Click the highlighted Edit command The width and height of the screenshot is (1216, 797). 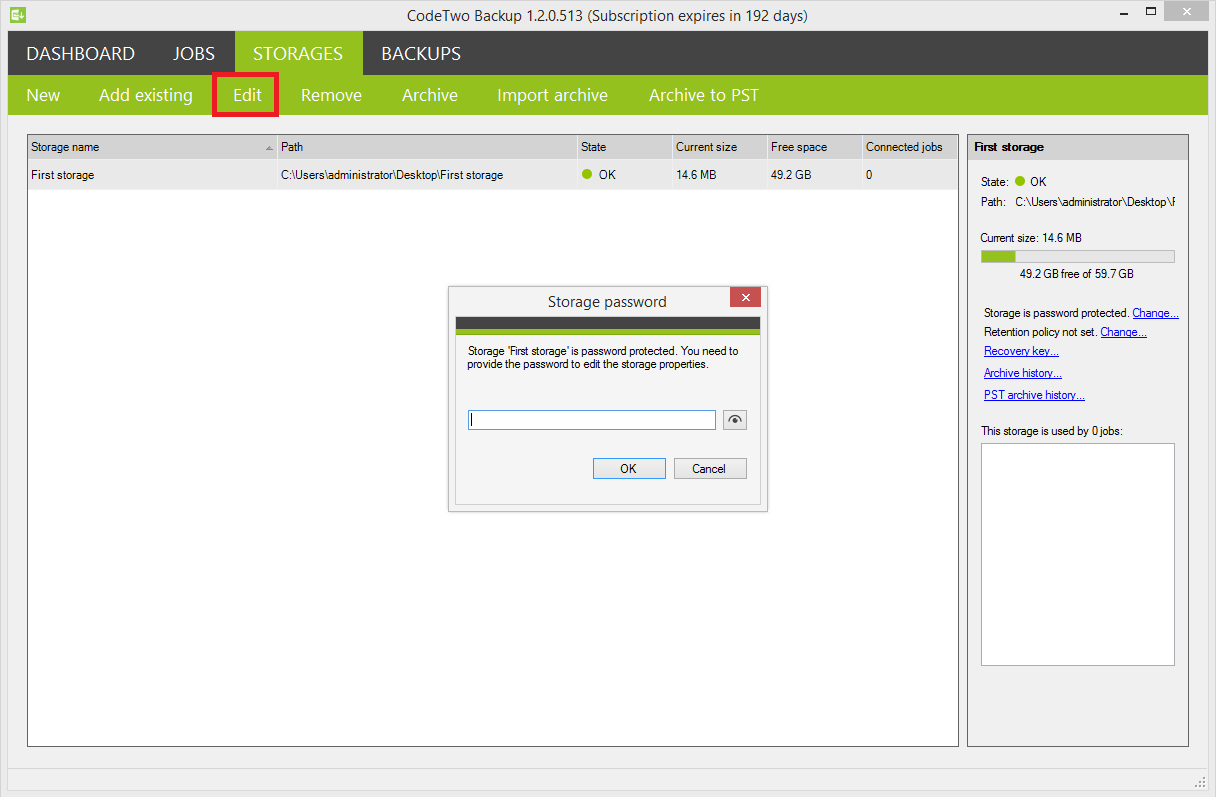coord(245,95)
